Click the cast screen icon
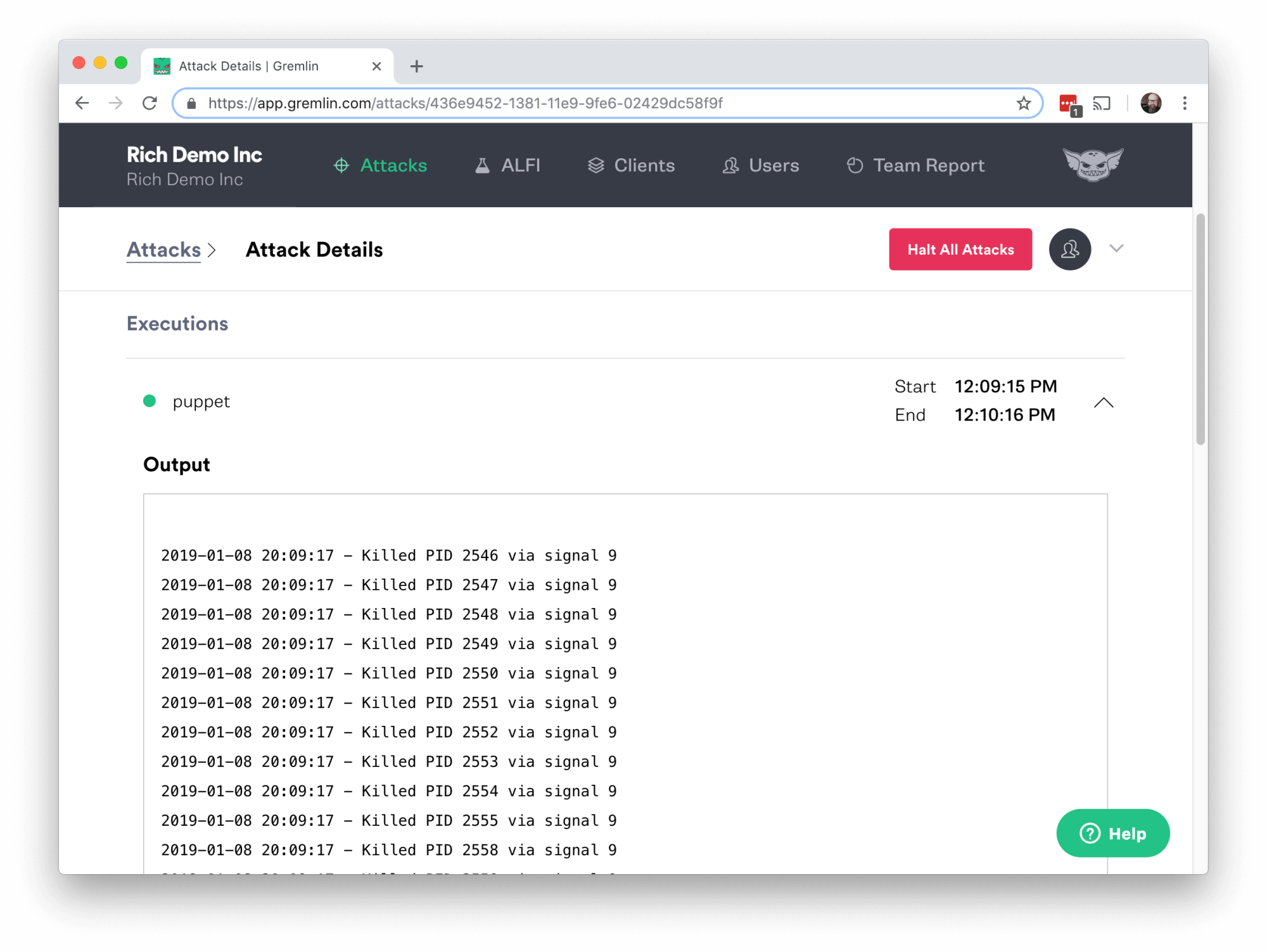This screenshot has width=1267, height=952. (x=1102, y=103)
